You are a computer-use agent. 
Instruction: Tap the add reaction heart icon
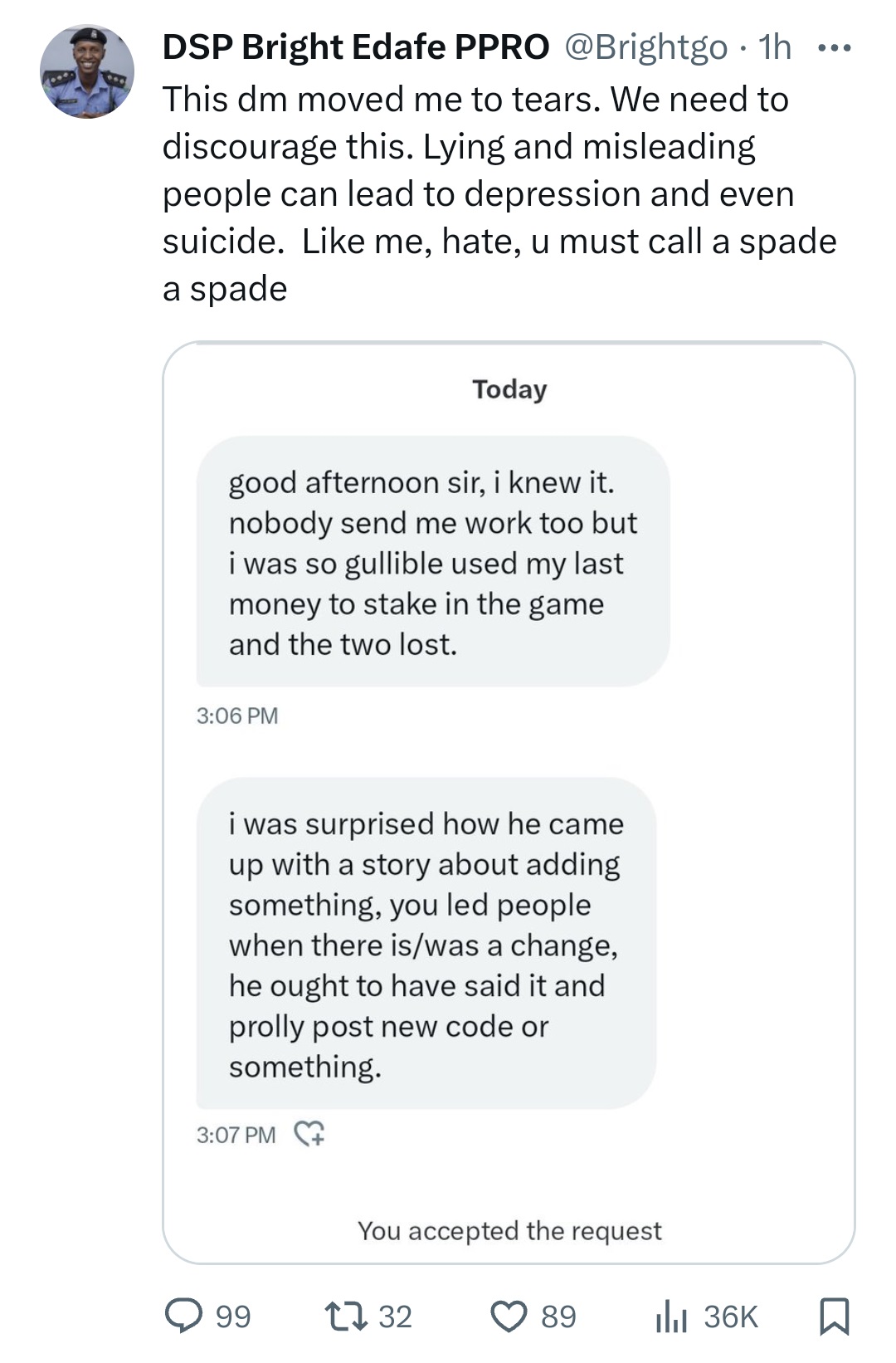pyautogui.click(x=310, y=1134)
